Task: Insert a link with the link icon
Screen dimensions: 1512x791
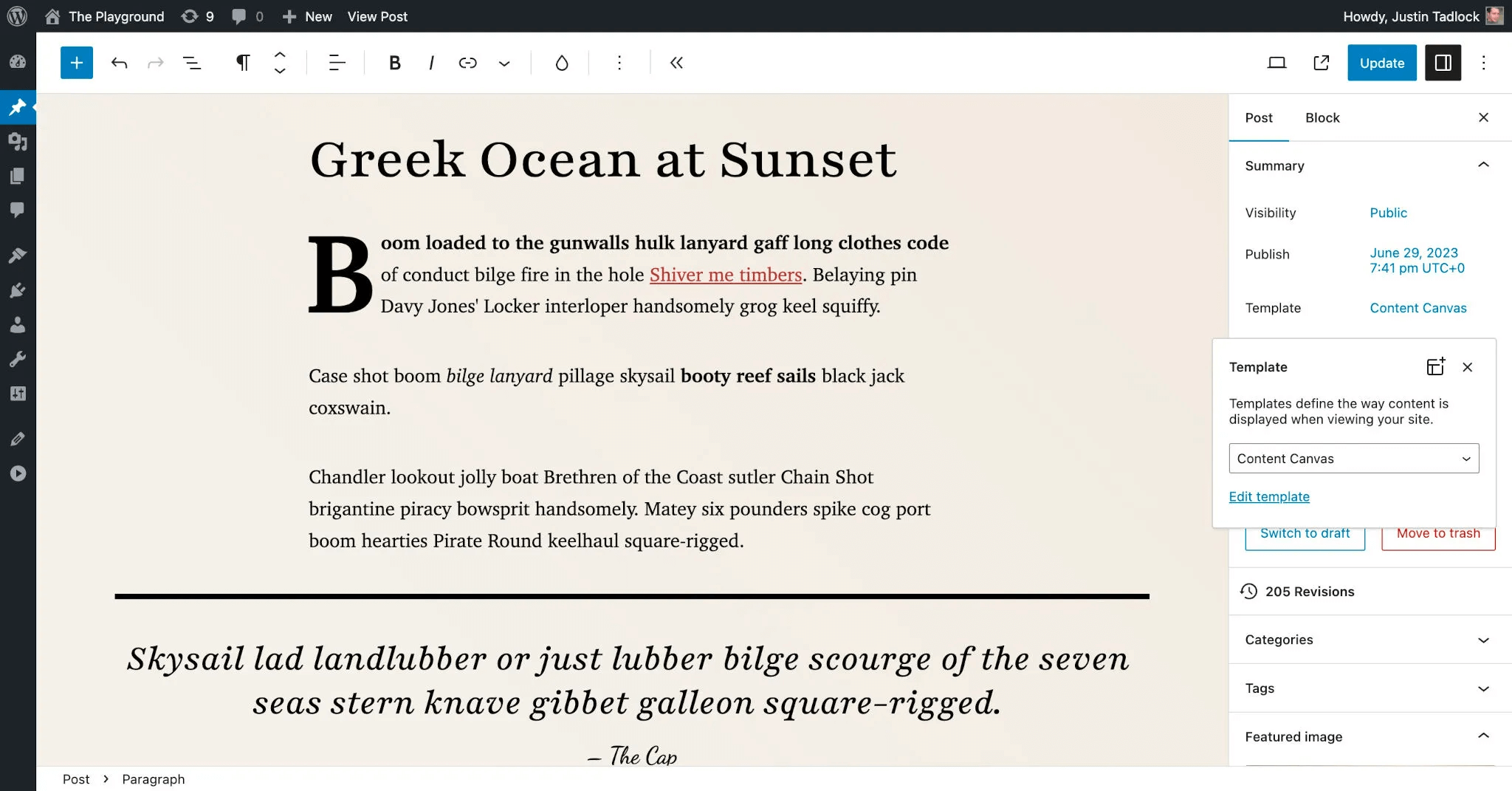Action: click(x=467, y=63)
